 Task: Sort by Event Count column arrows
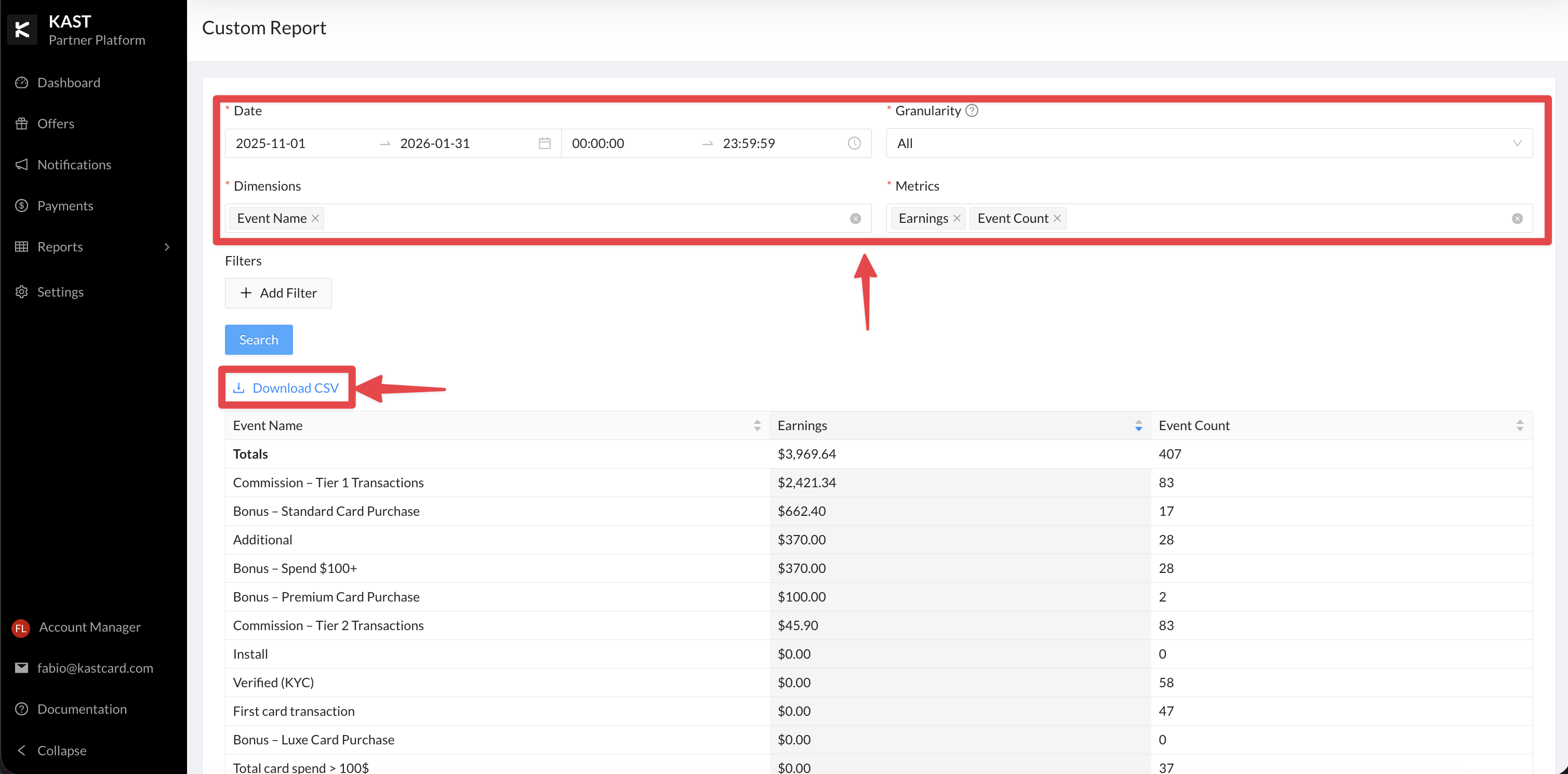(1519, 425)
